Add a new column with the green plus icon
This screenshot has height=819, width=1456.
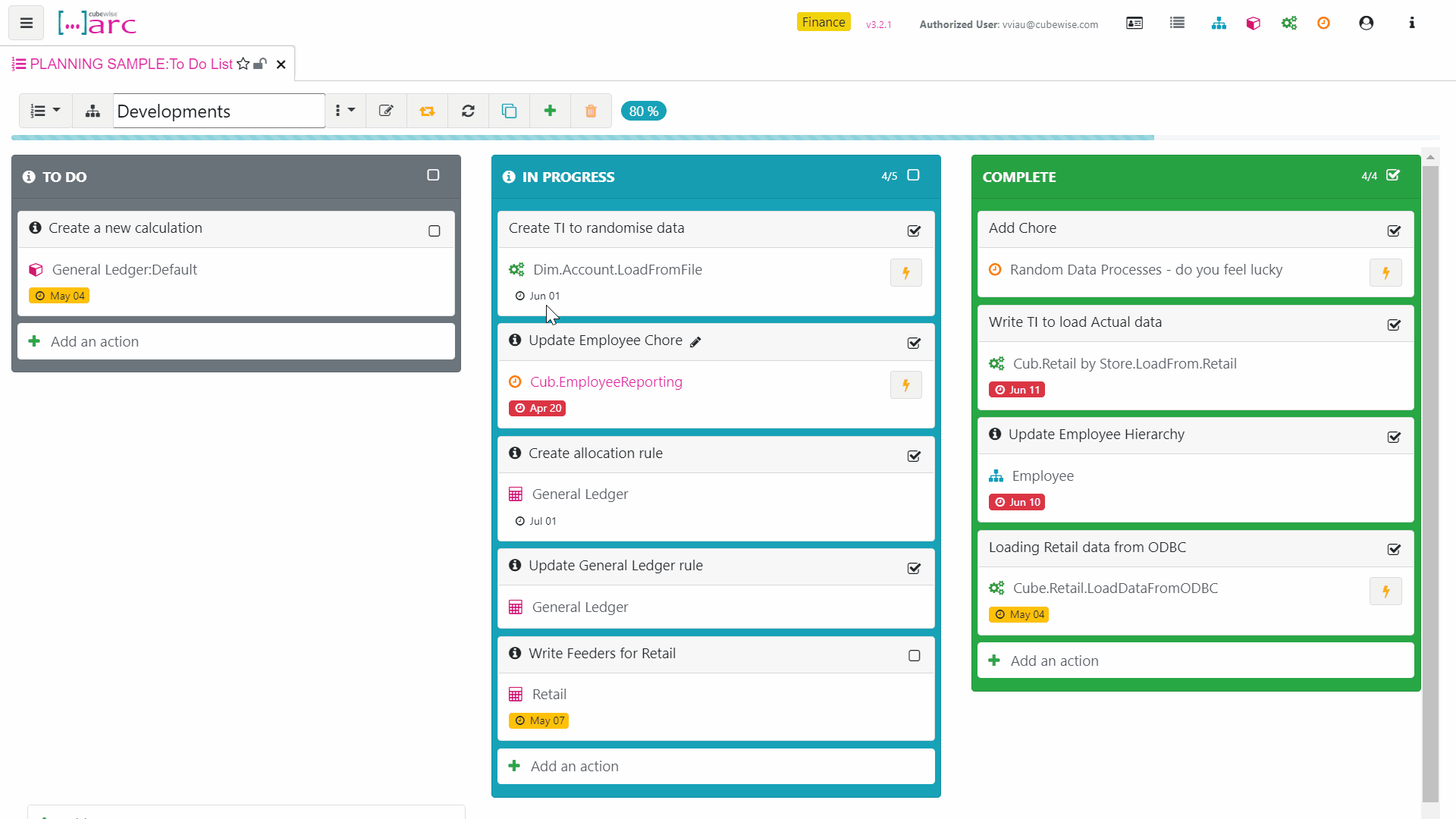(x=550, y=111)
